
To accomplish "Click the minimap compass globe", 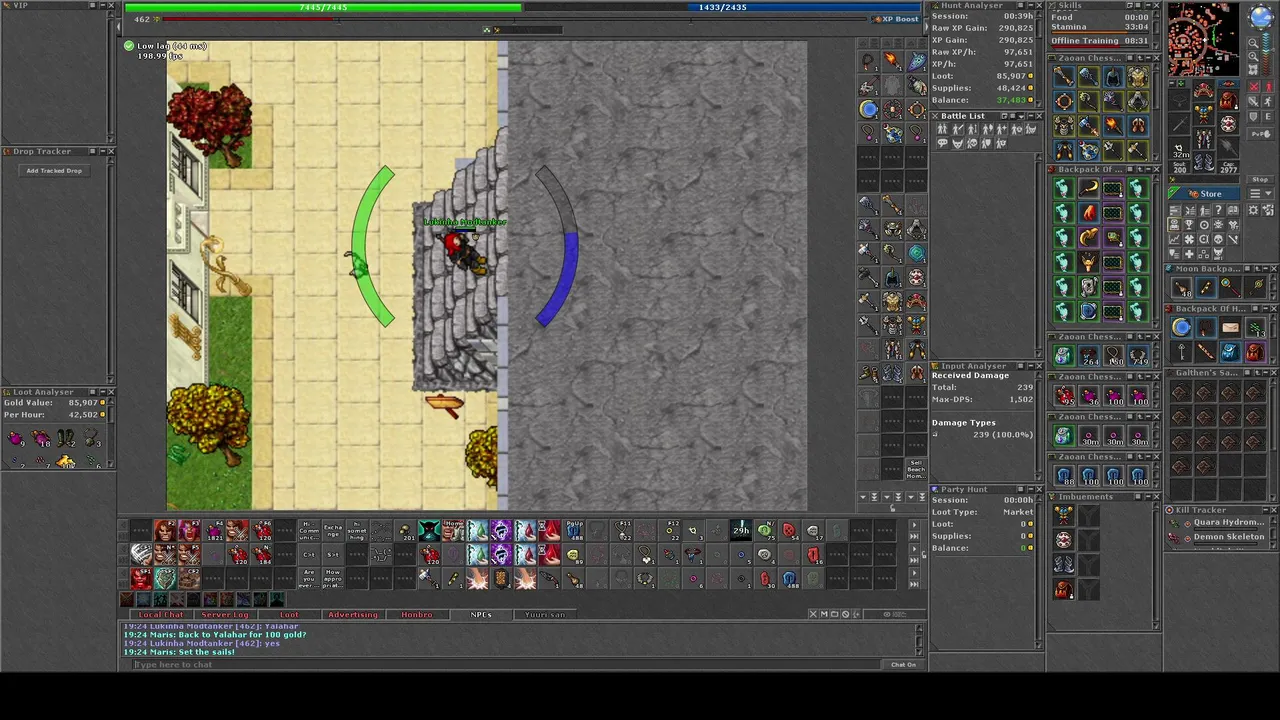I will click(1260, 18).
